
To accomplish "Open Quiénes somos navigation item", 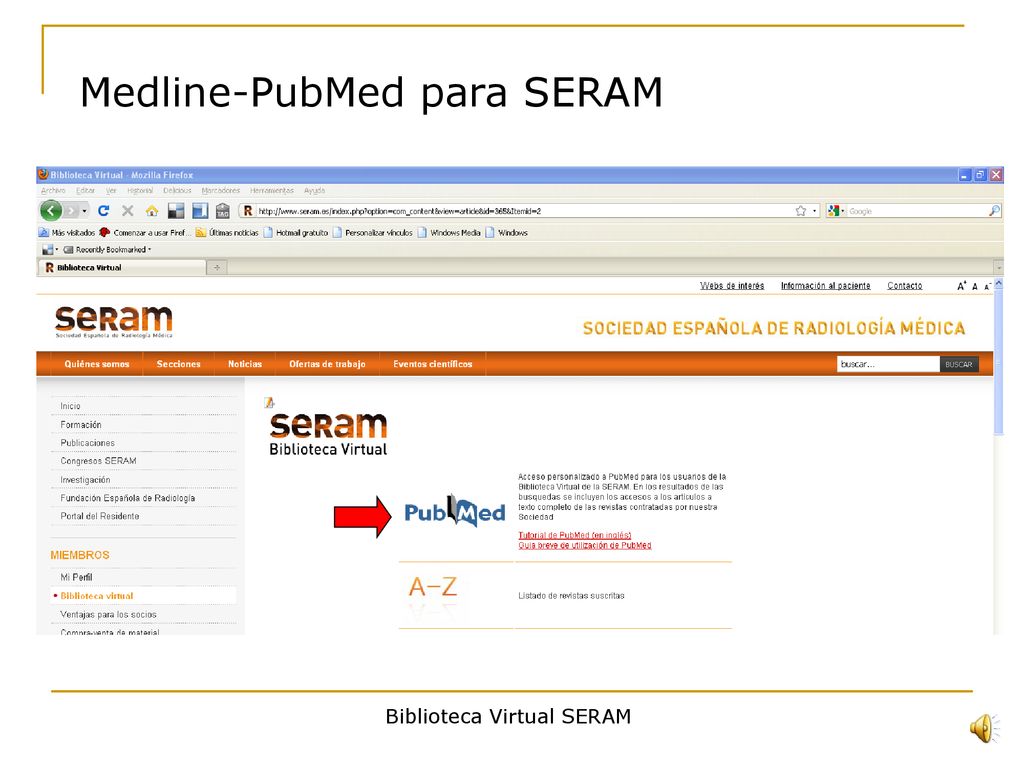I will tap(97, 364).
